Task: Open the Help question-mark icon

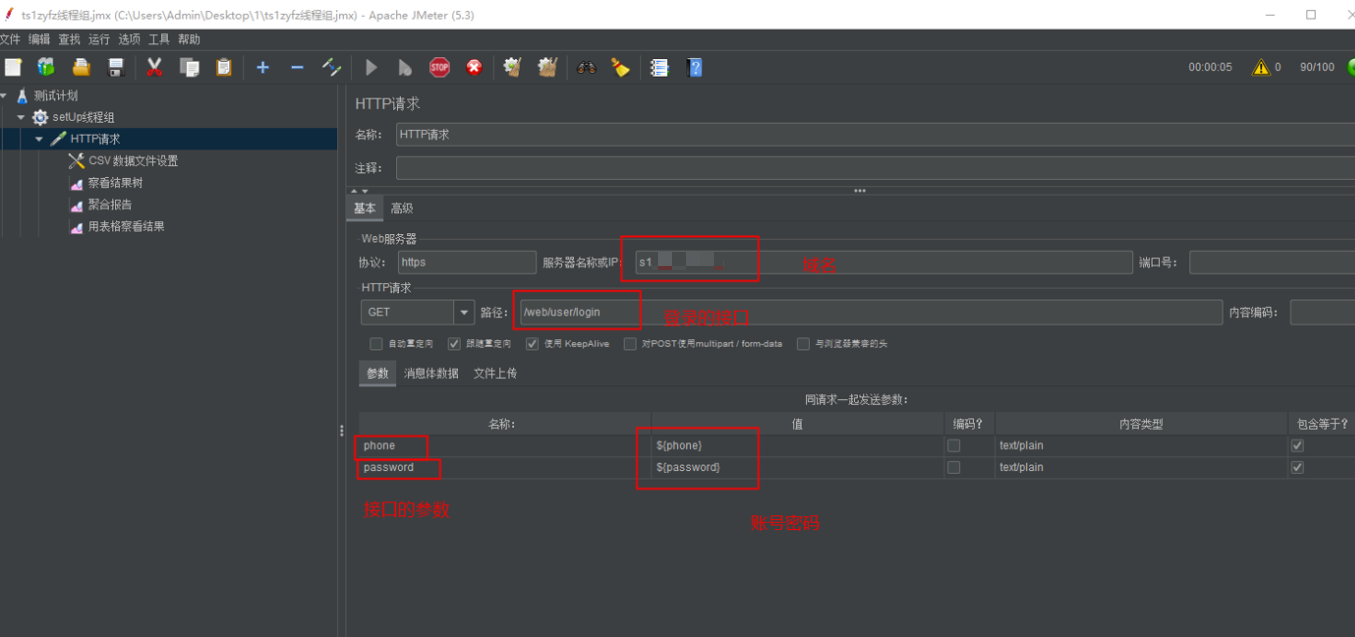Action: [x=695, y=67]
